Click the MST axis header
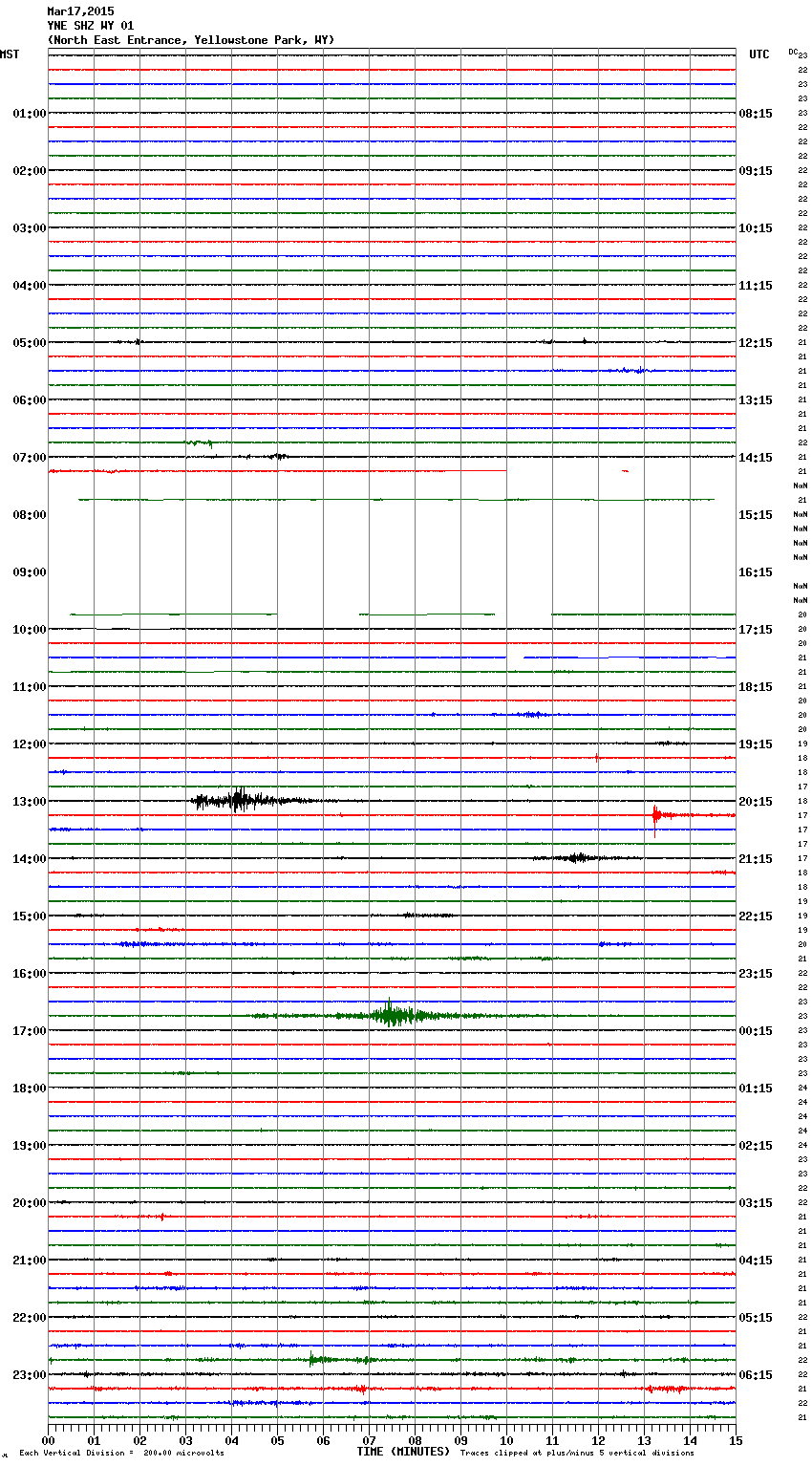The image size is (812, 1466). coord(10,54)
